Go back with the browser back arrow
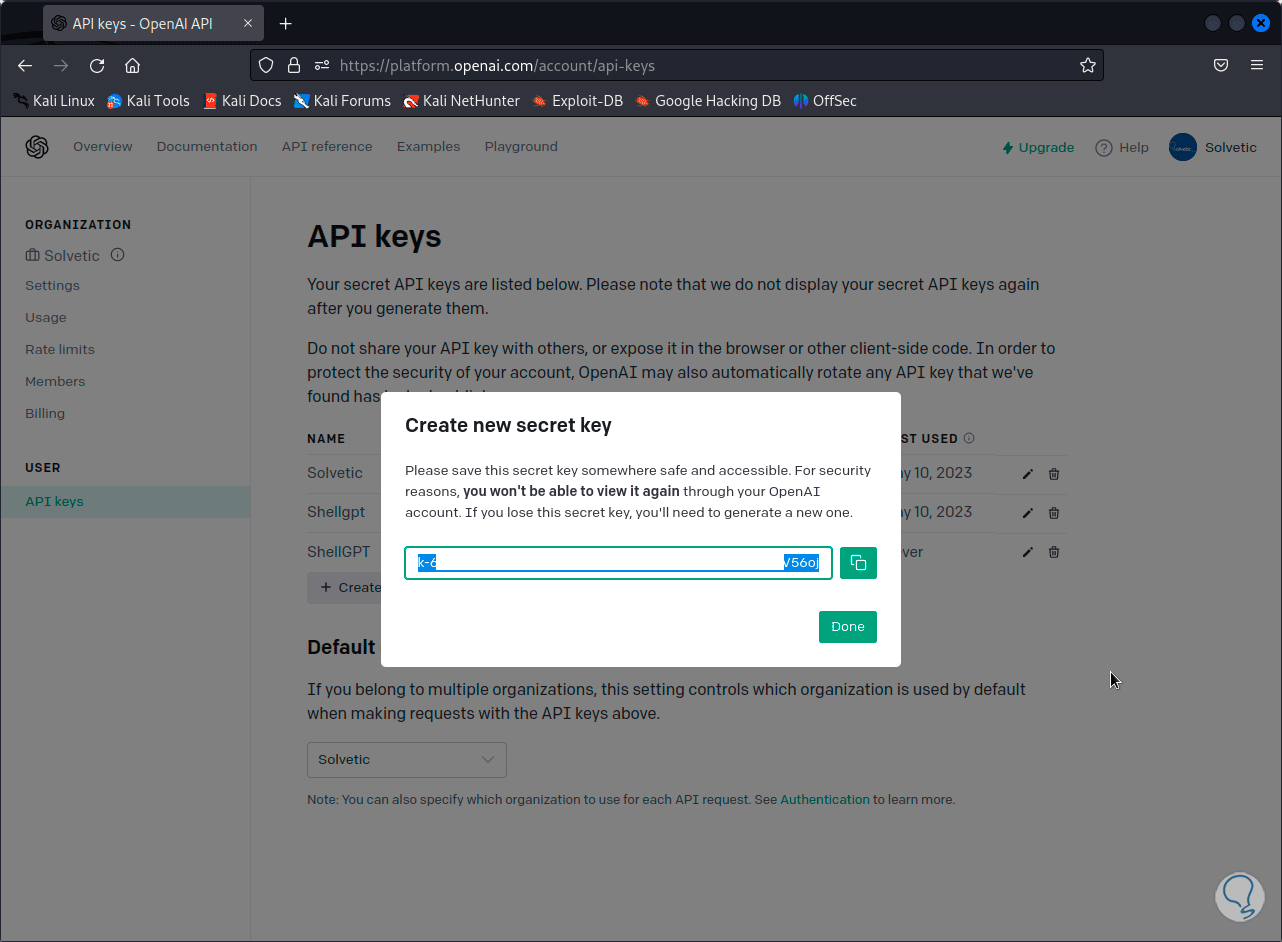Screen dimensions: 1282x942 click(x=25, y=66)
